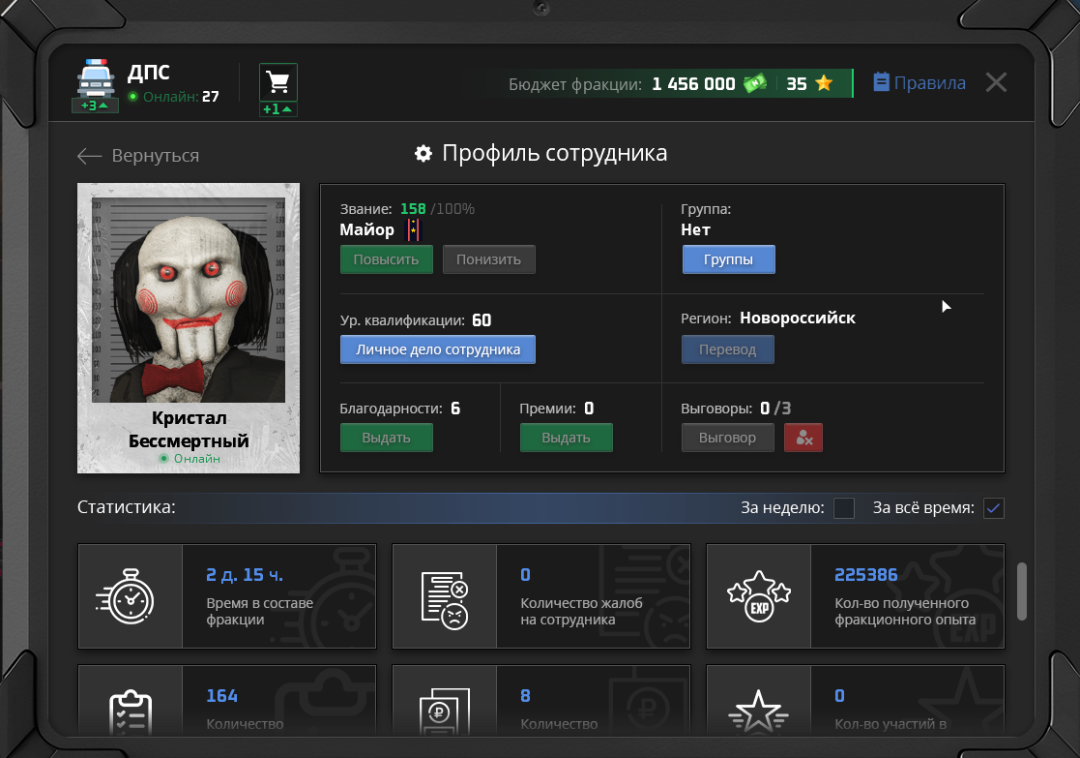Expand the +1 indicator under cart icon
Screen dimensions: 1080x758
pos(278,109)
